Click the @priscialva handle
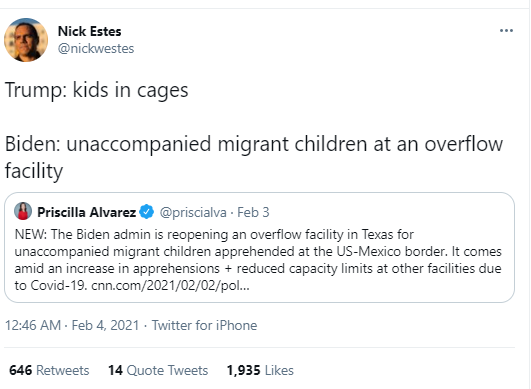This screenshot has height=389, width=531. pyautogui.click(x=193, y=213)
